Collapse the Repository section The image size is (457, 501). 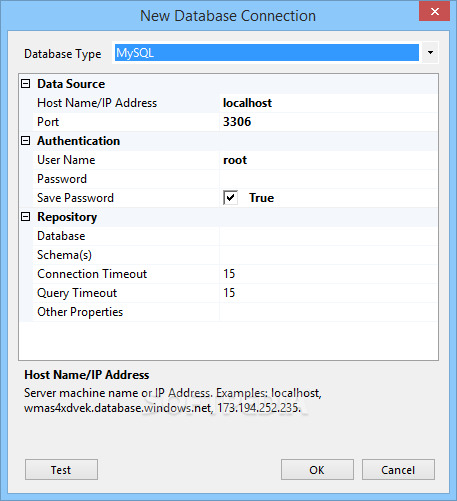(26, 217)
